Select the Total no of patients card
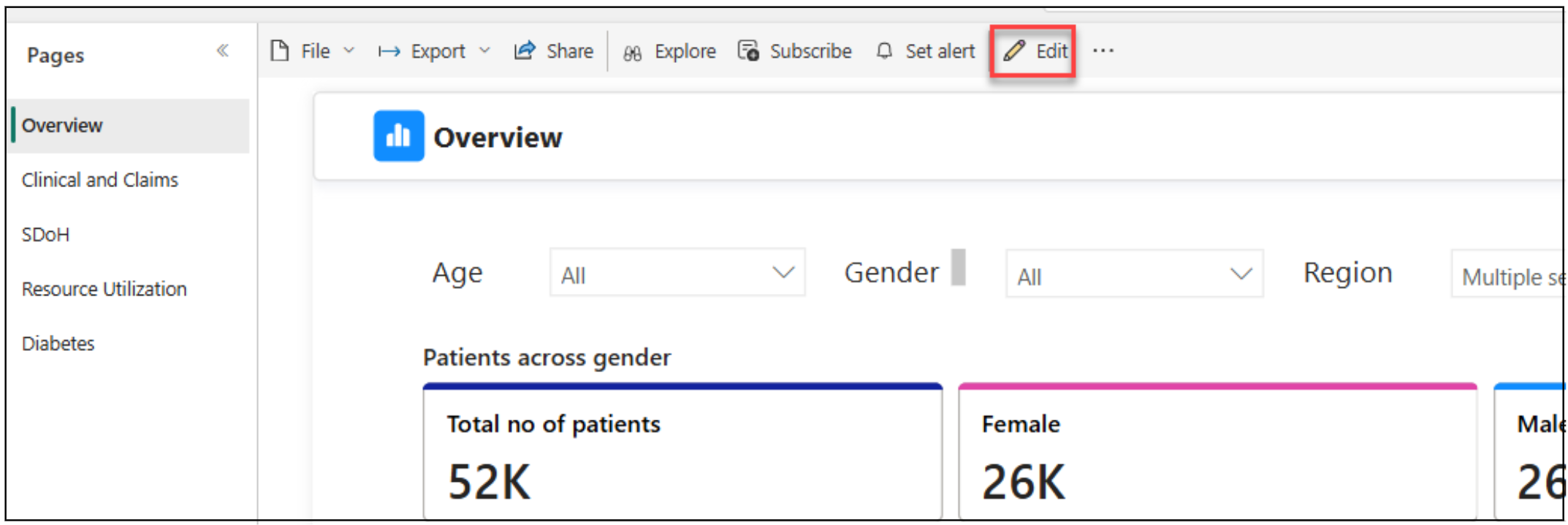 tap(682, 451)
